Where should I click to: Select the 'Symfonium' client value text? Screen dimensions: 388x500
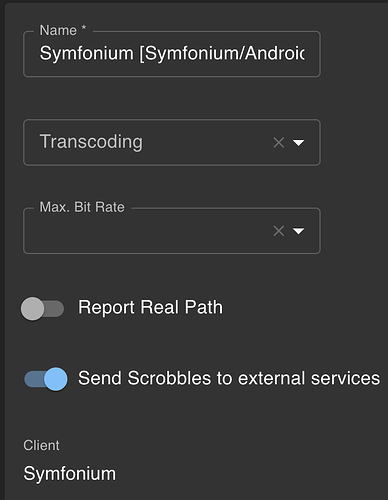70,474
